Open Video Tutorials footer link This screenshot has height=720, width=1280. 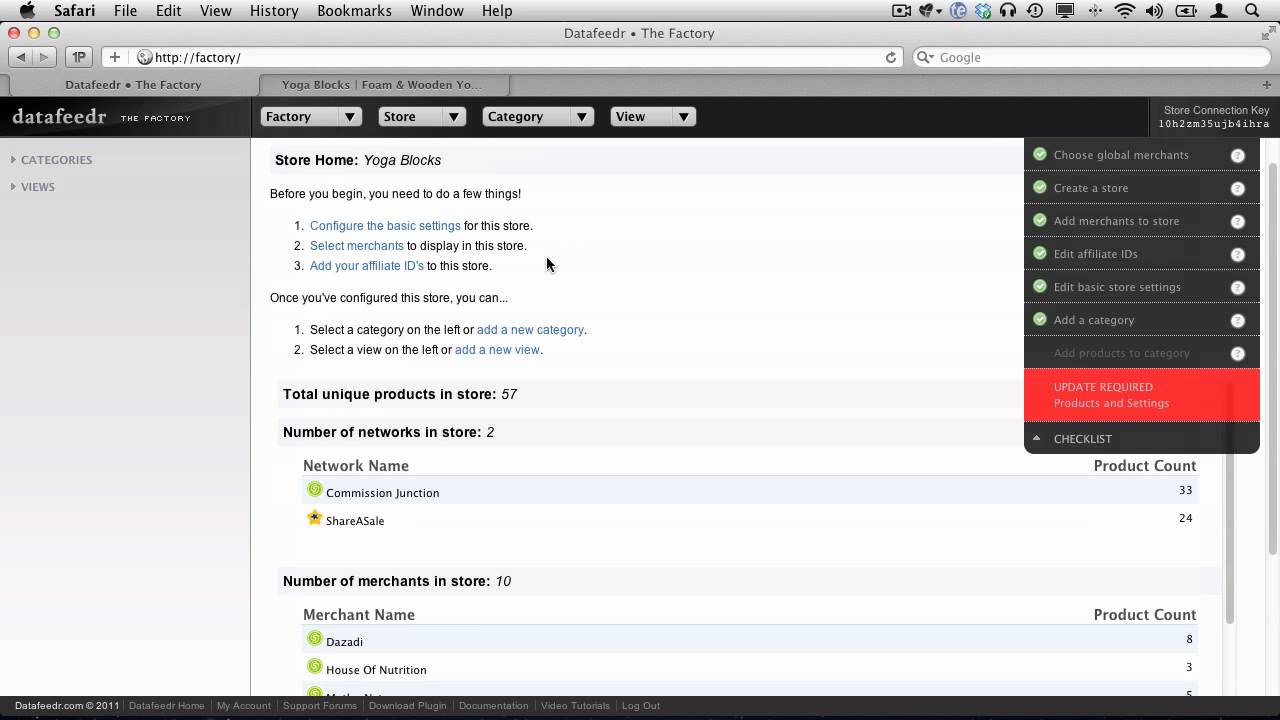[575, 706]
